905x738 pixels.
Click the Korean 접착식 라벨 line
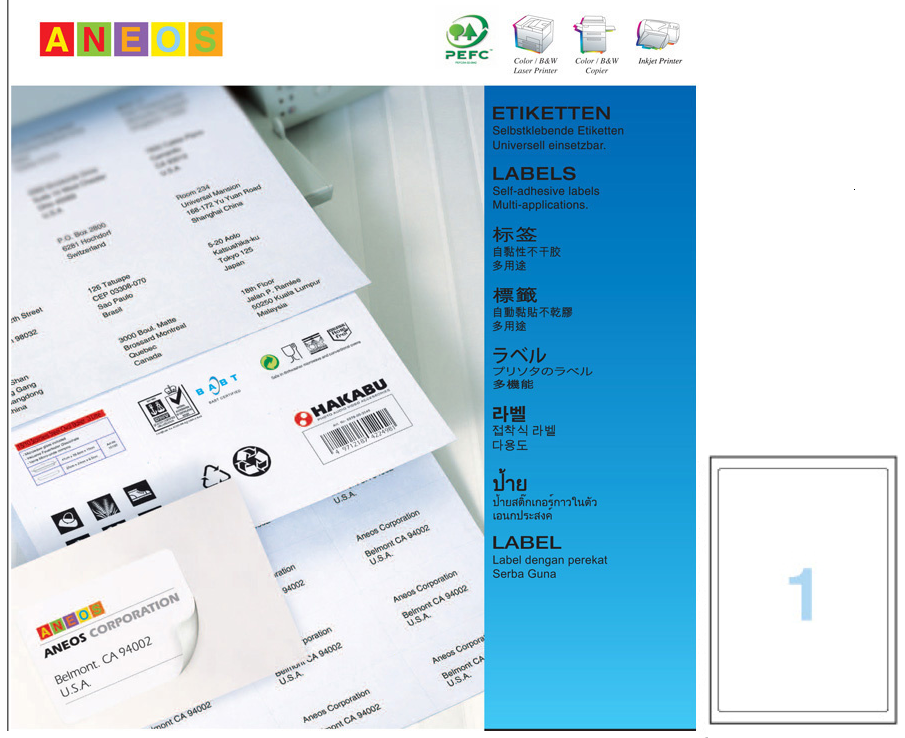click(x=523, y=430)
